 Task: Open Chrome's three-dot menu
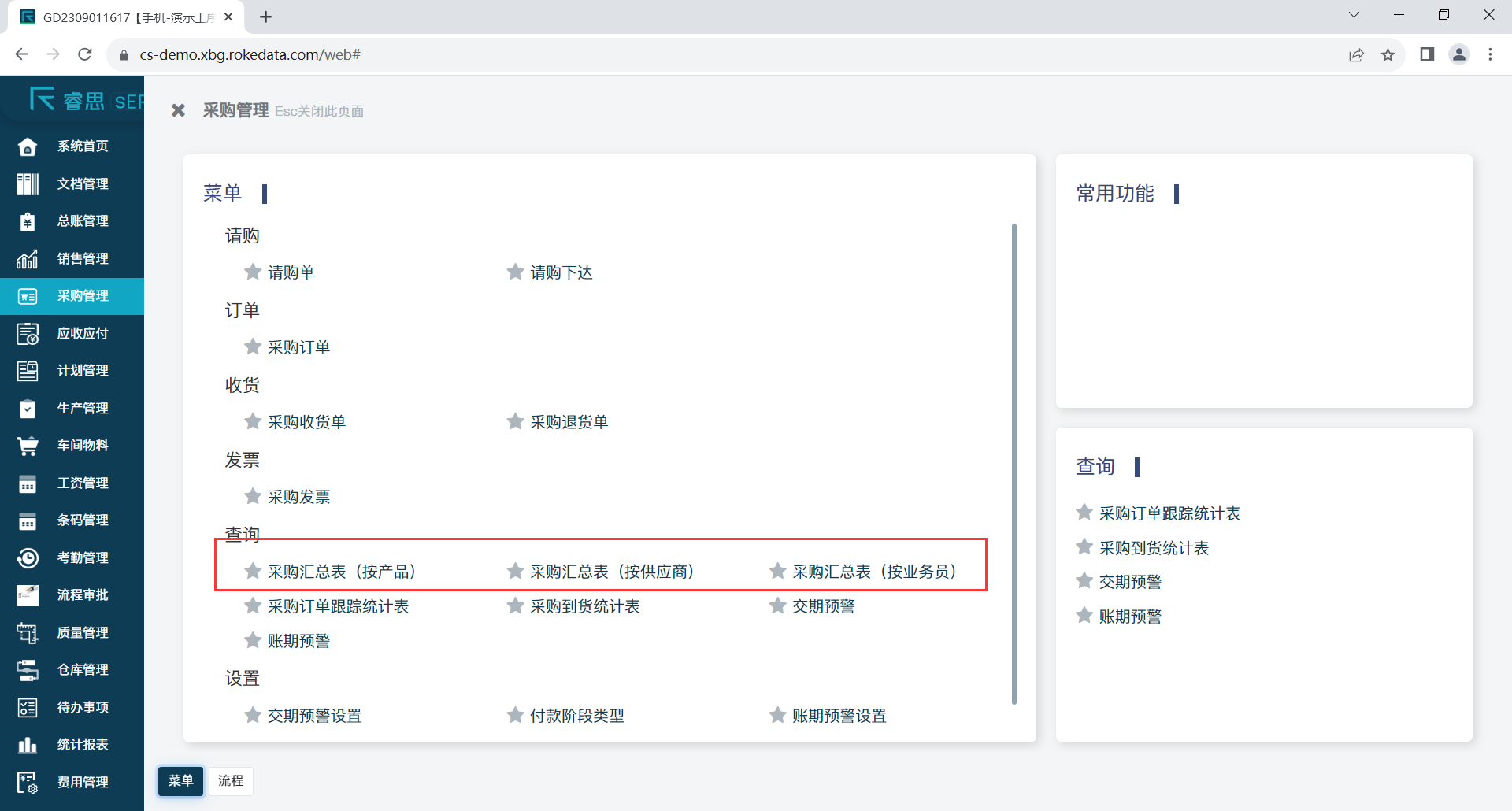pos(1490,54)
